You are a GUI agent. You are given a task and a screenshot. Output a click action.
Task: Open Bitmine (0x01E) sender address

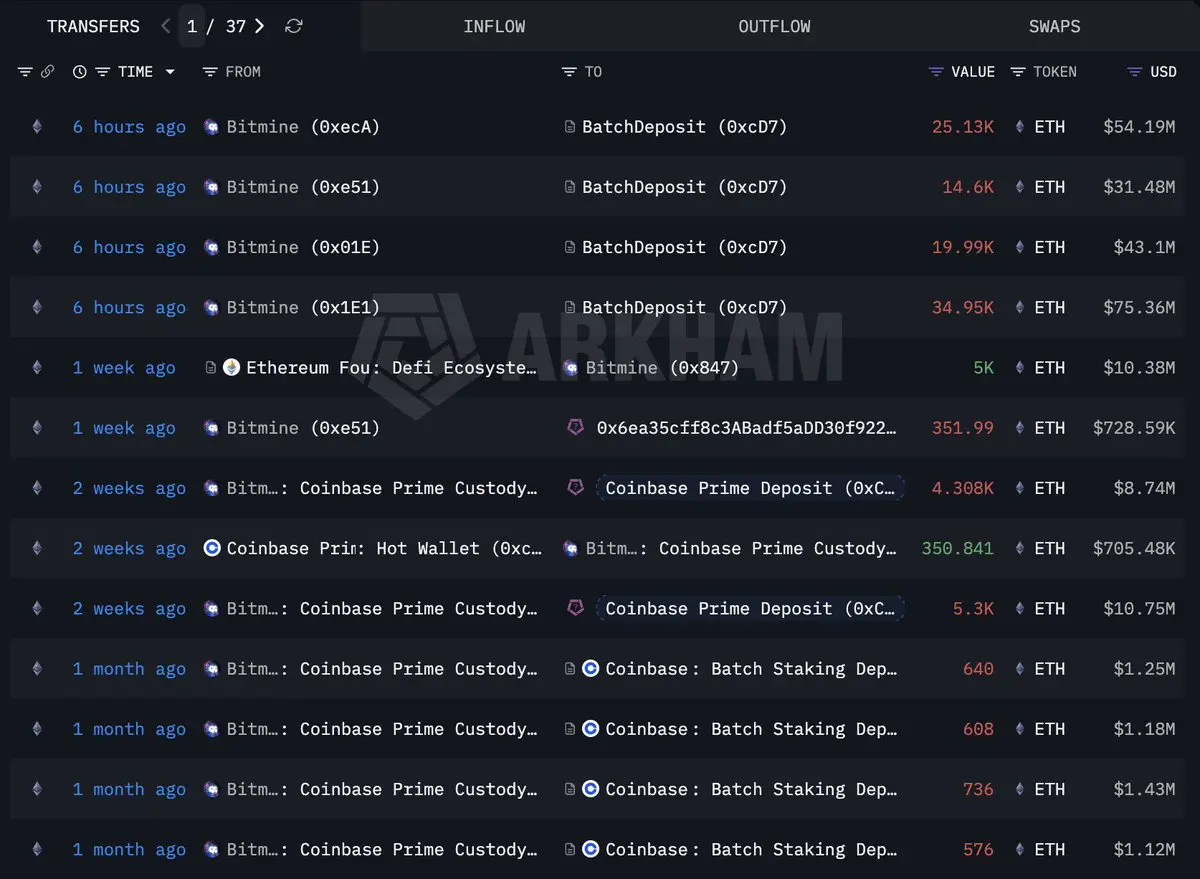point(303,248)
